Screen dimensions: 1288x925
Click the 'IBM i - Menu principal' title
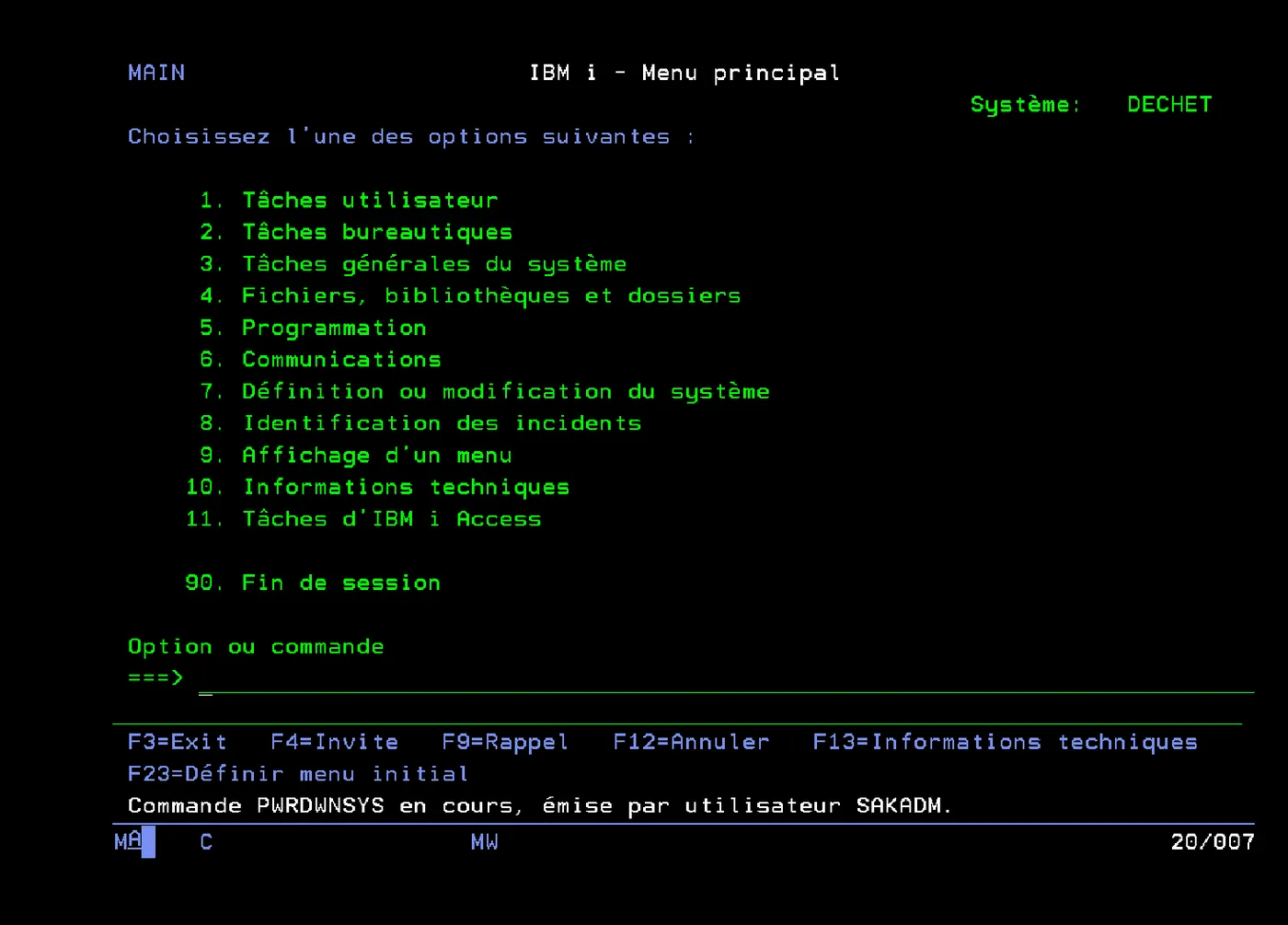pyautogui.click(x=684, y=73)
